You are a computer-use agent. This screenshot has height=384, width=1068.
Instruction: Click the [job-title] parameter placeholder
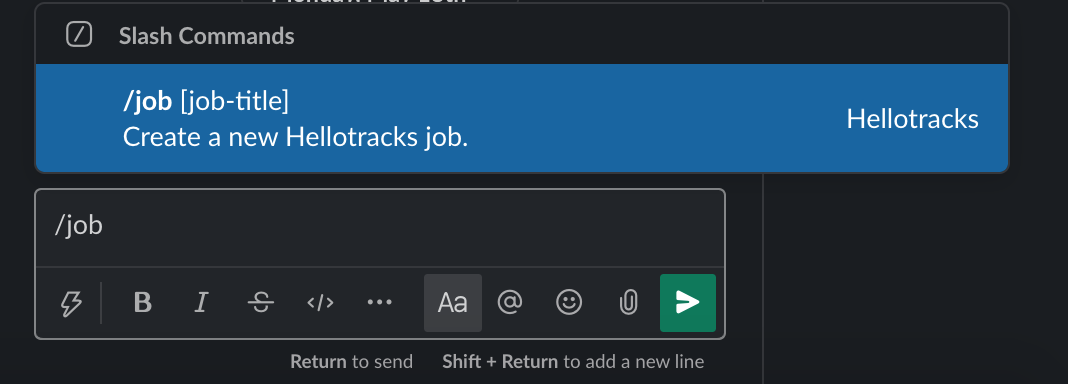(x=234, y=101)
